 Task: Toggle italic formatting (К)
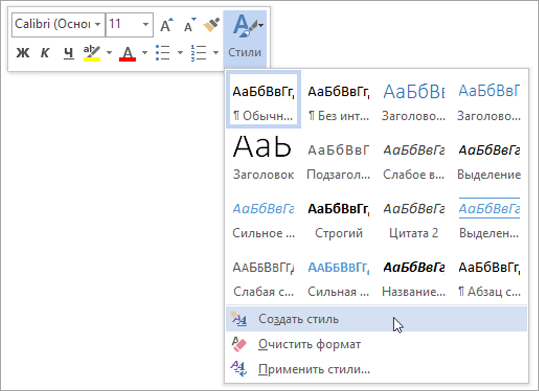(x=45, y=53)
